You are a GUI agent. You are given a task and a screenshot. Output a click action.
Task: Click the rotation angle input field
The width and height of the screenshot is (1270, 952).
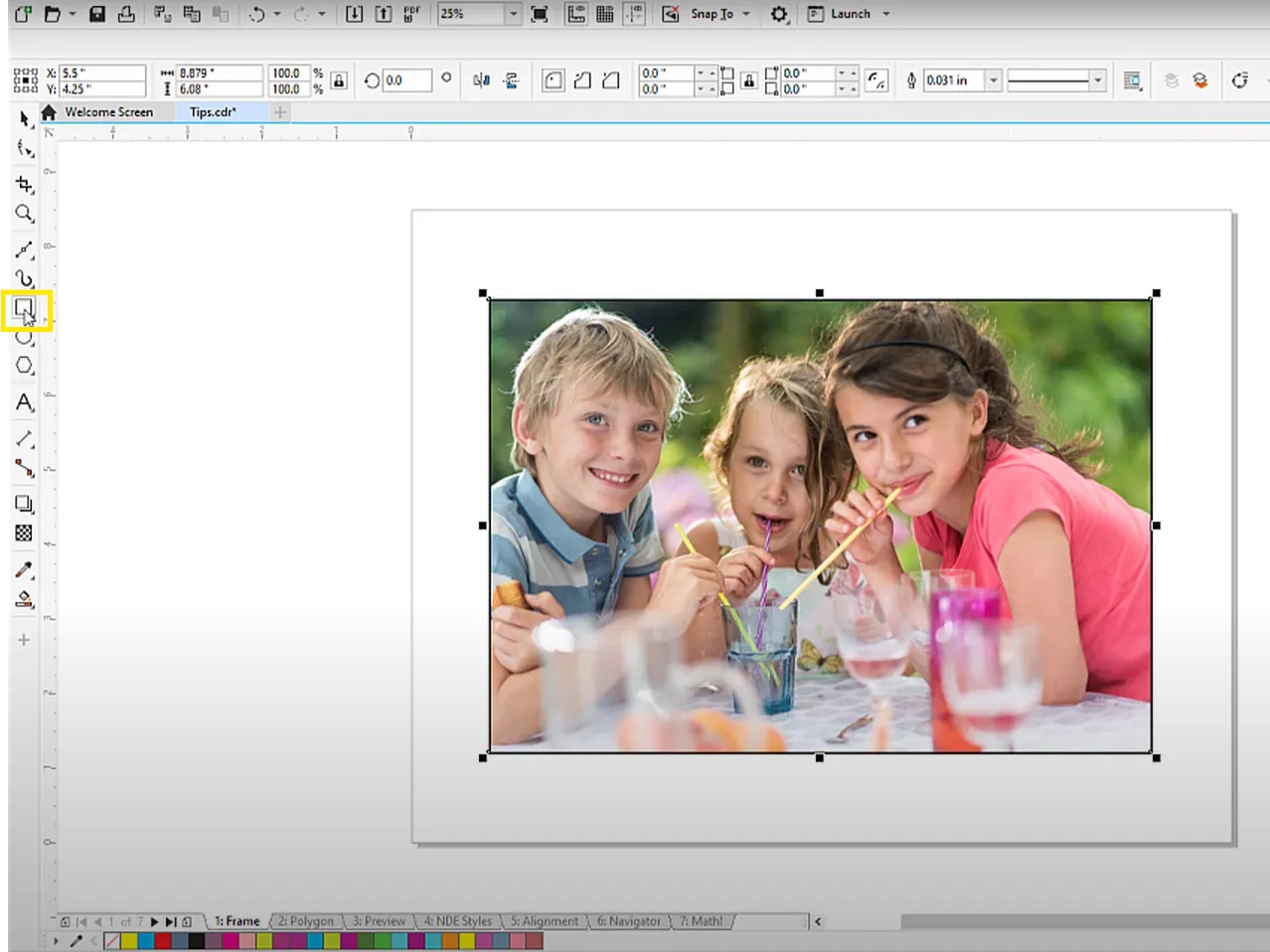[407, 80]
